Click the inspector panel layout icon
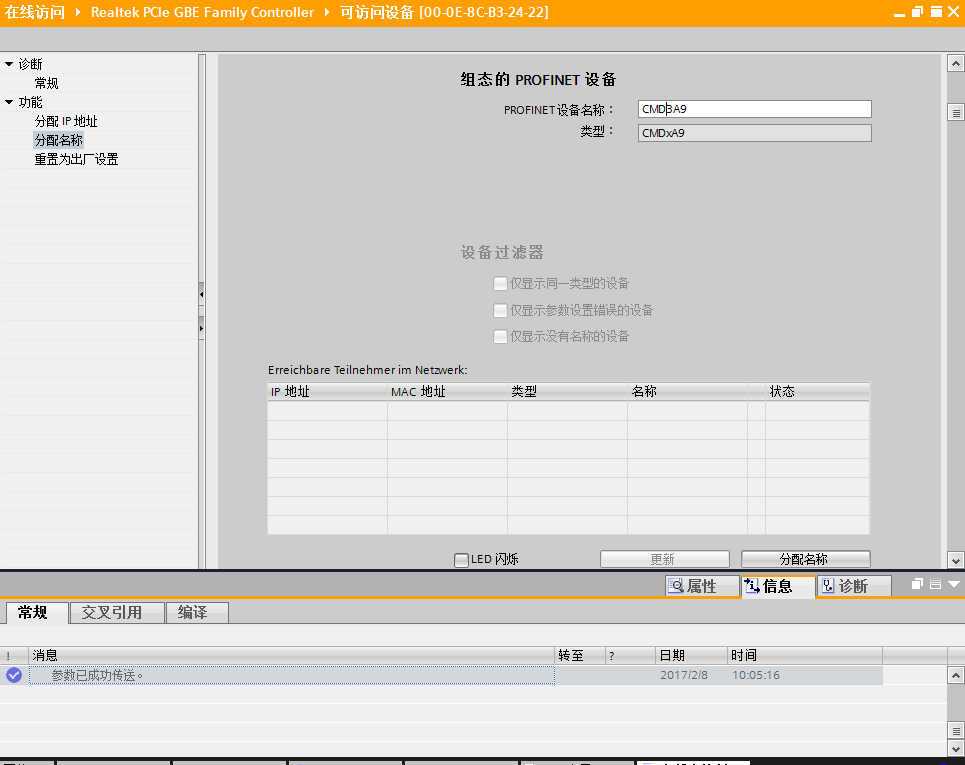Screen dimensions: 965x765 pos(935,584)
